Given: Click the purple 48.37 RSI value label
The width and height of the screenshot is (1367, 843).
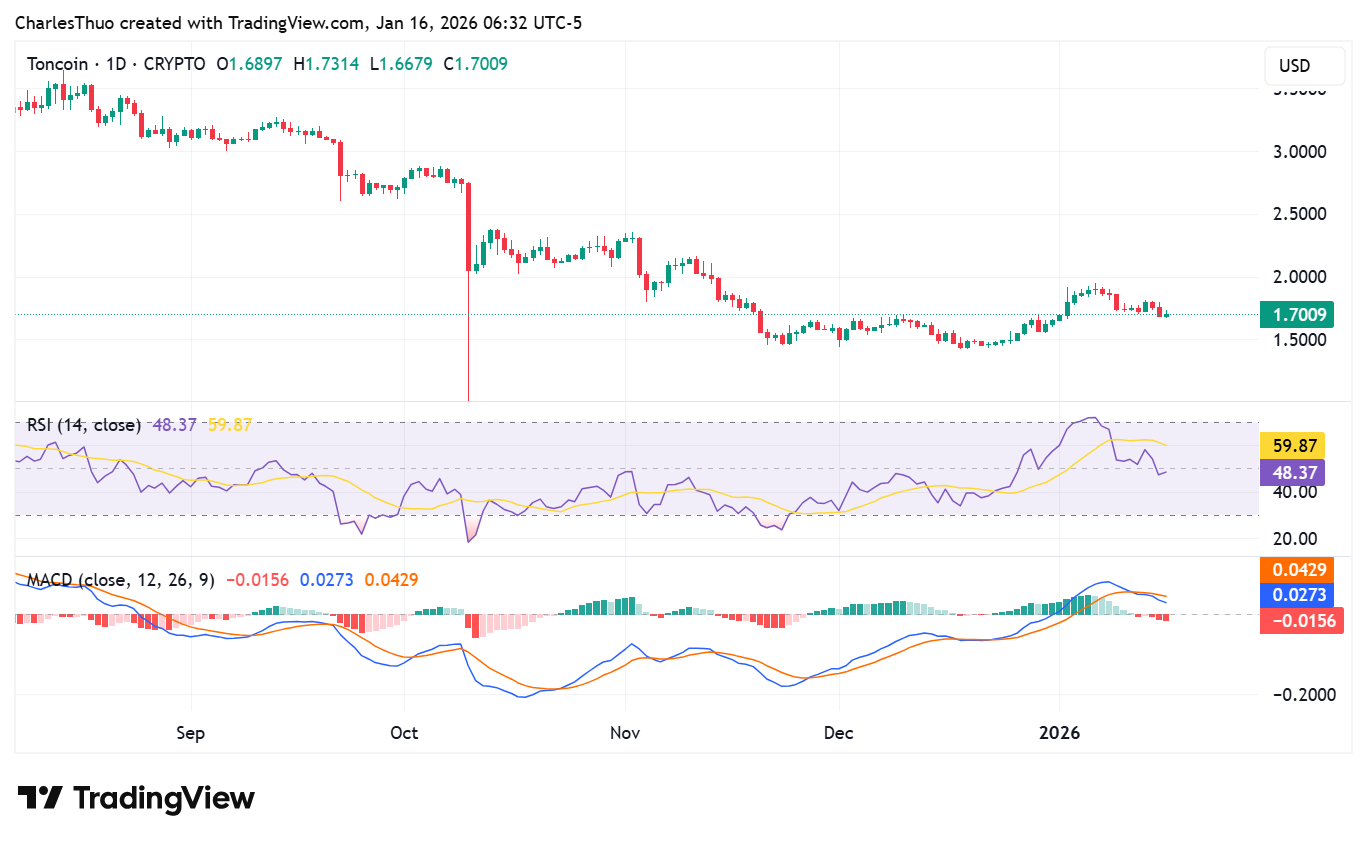Looking at the screenshot, I should coord(1293,471).
